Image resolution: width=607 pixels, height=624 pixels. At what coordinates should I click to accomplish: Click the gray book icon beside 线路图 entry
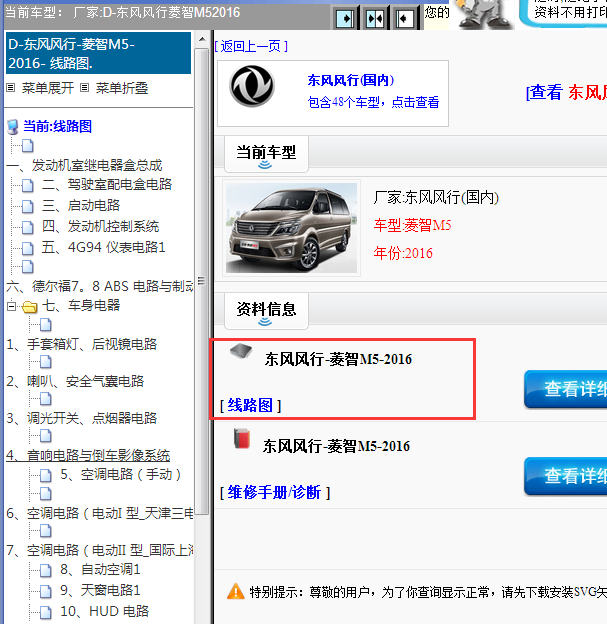[241, 351]
